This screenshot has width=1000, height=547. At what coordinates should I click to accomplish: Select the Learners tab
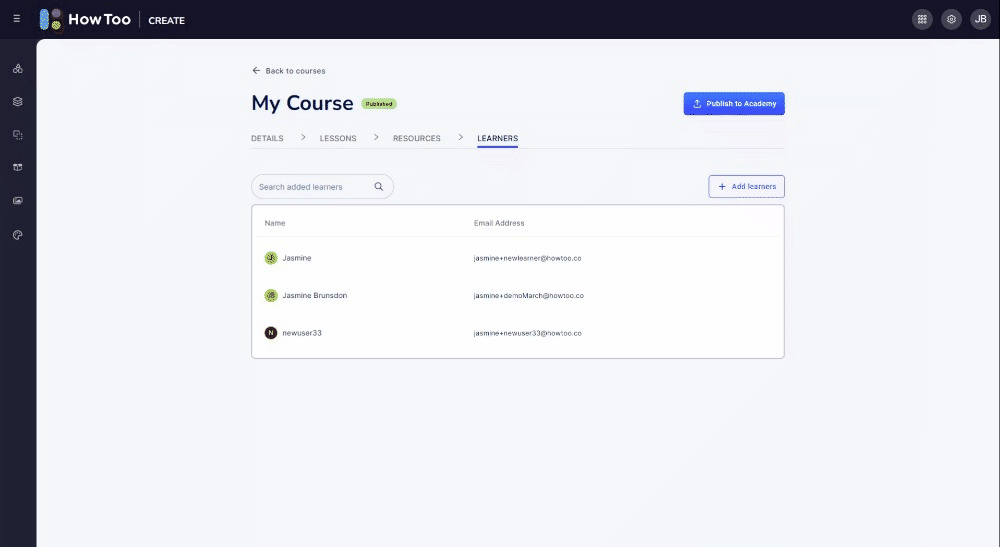497,138
